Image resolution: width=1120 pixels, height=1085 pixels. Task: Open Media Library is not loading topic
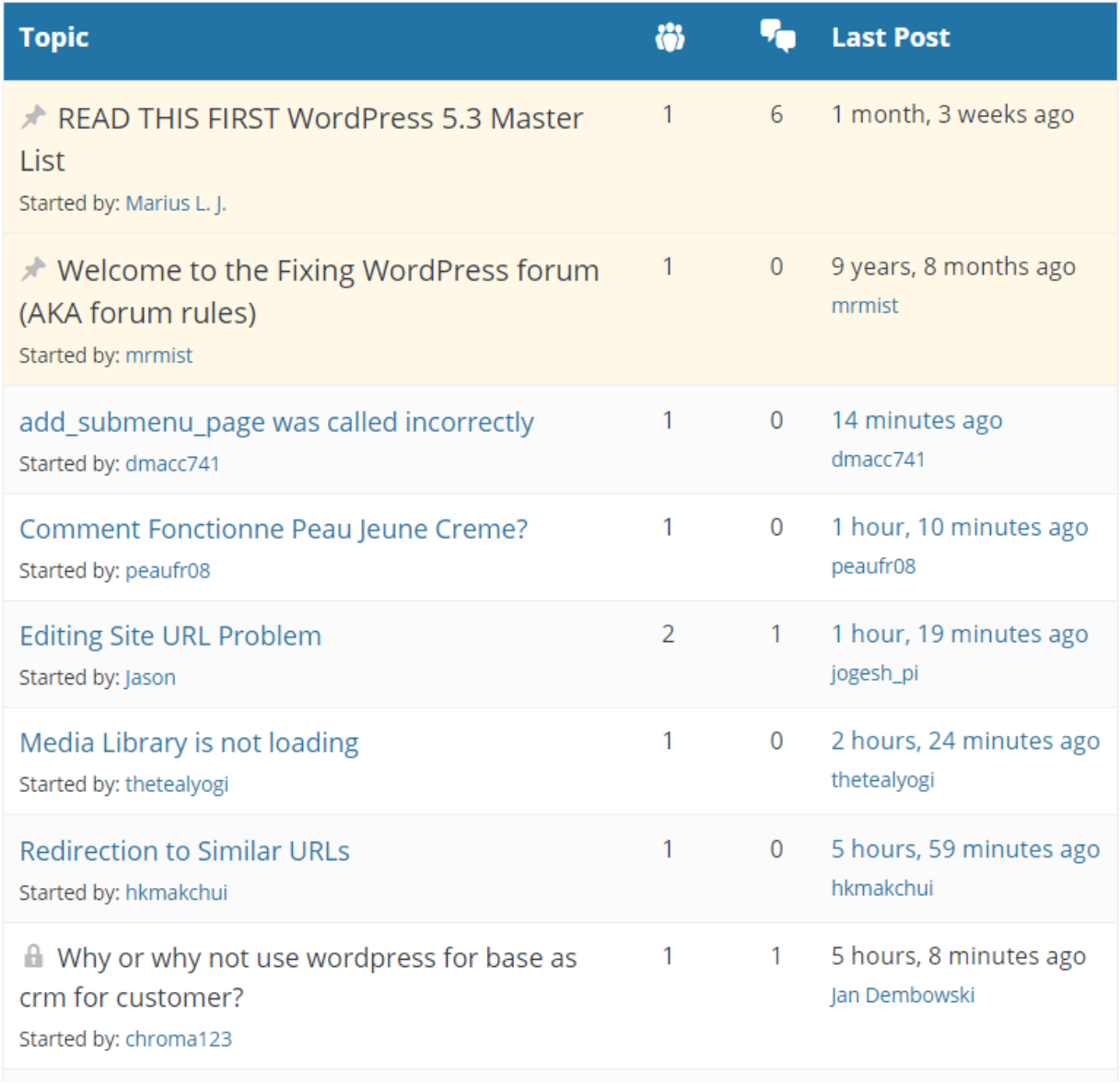tap(189, 742)
